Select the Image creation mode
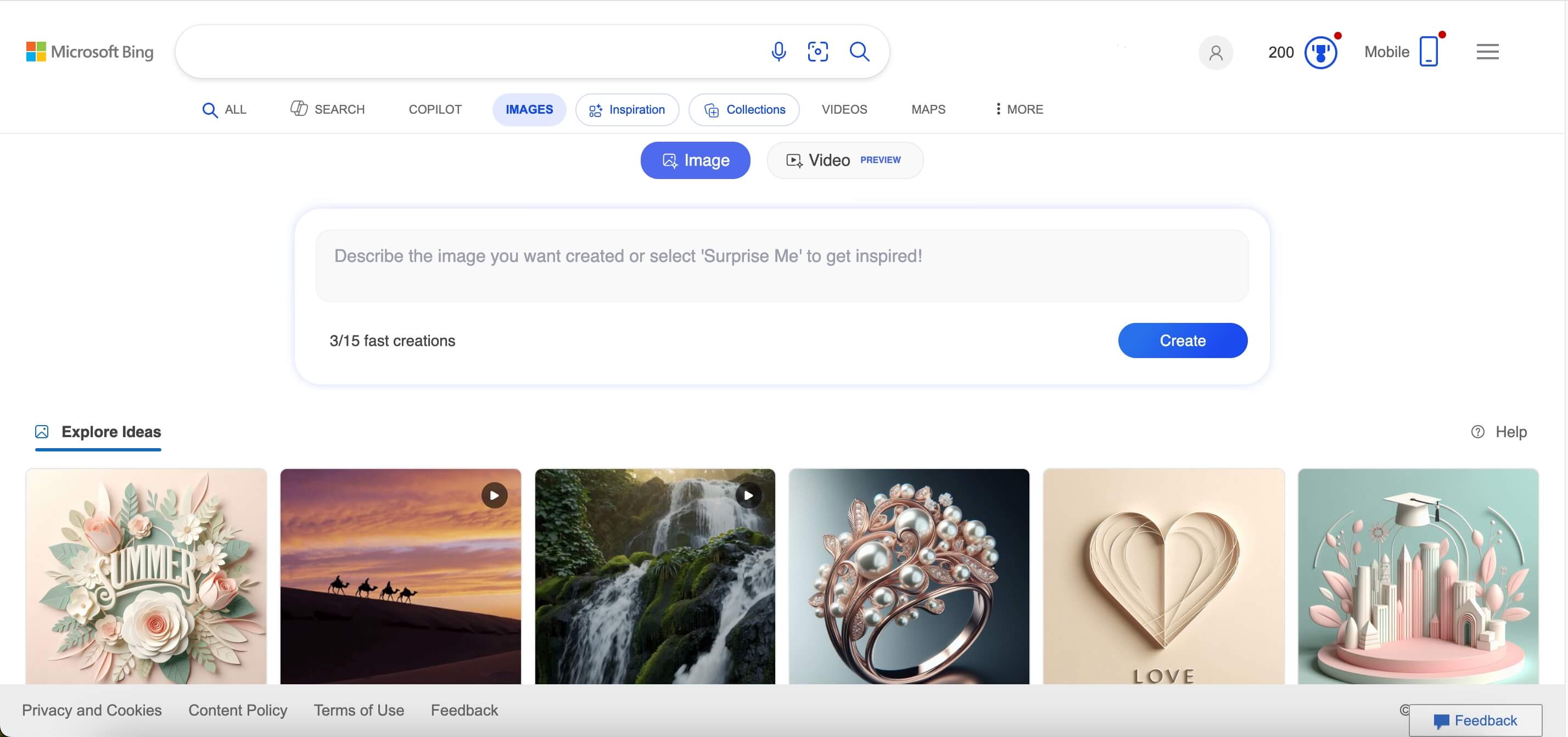The height and width of the screenshot is (737, 1568). [695, 160]
